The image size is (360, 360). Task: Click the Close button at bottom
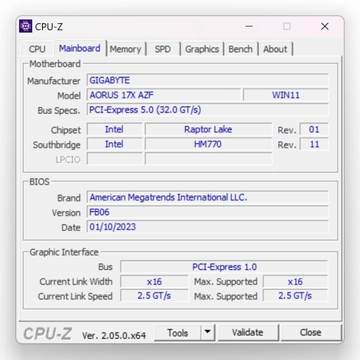click(x=311, y=332)
